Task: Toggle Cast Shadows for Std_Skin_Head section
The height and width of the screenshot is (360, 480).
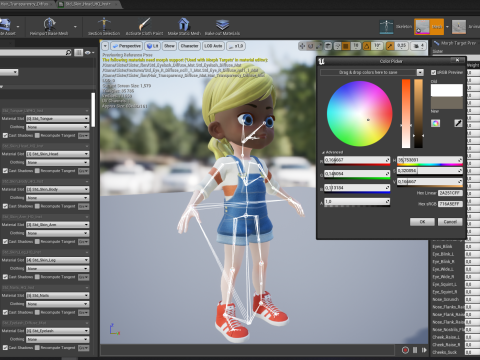Action: coord(5,171)
